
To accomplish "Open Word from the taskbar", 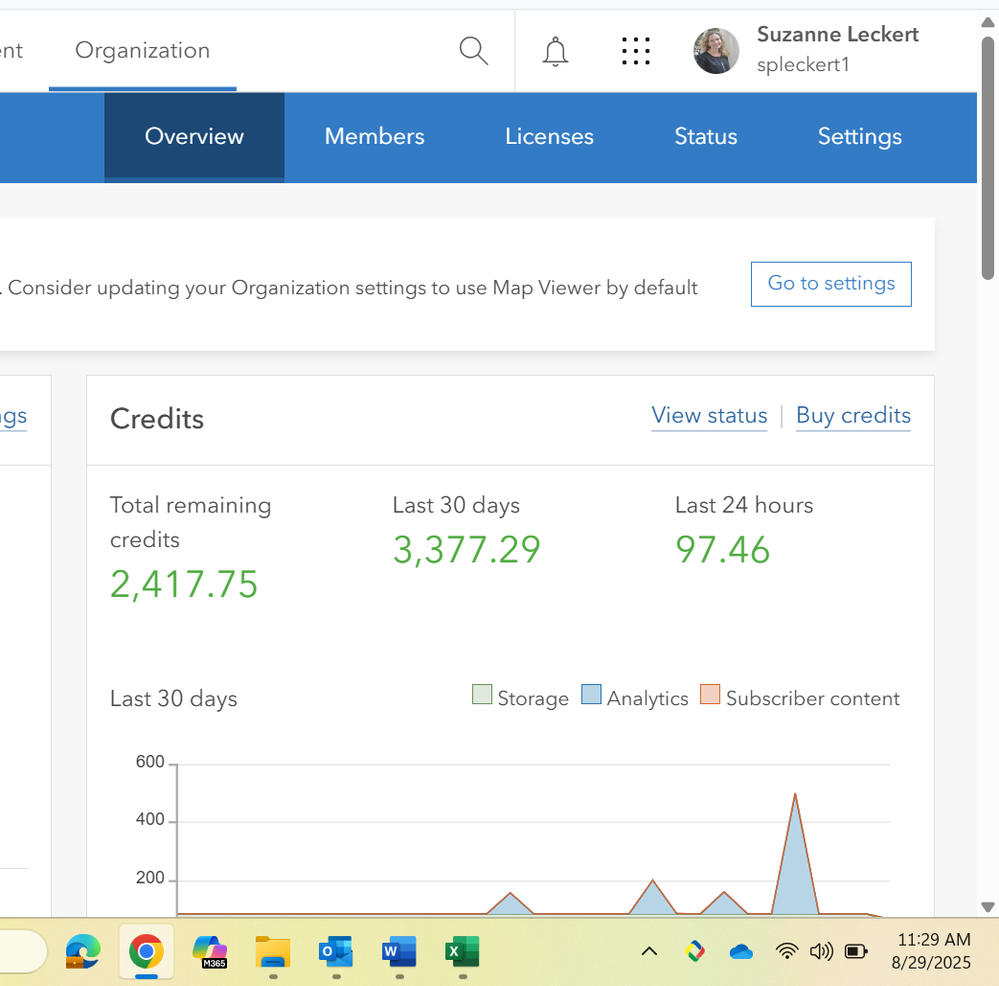I will [398, 951].
